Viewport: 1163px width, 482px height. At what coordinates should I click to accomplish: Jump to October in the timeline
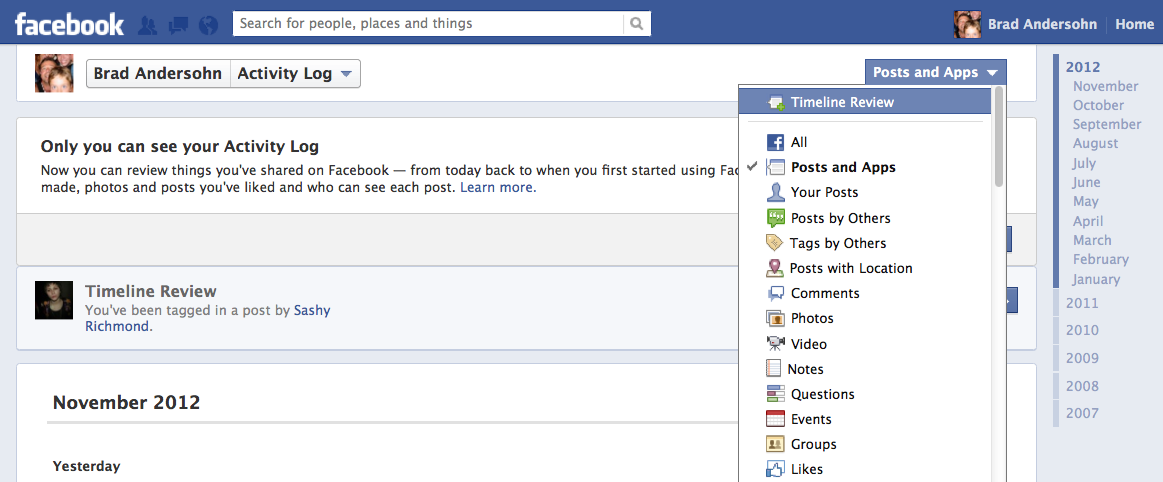(x=1098, y=105)
